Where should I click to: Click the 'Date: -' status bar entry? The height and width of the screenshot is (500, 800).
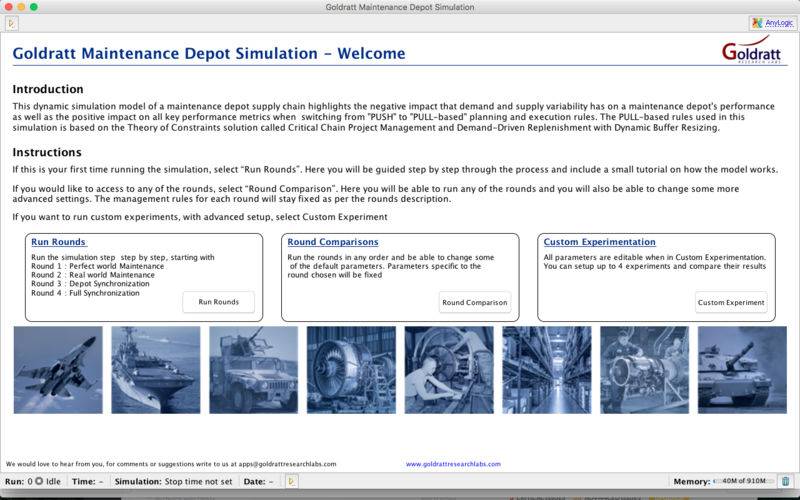pyautogui.click(x=258, y=482)
